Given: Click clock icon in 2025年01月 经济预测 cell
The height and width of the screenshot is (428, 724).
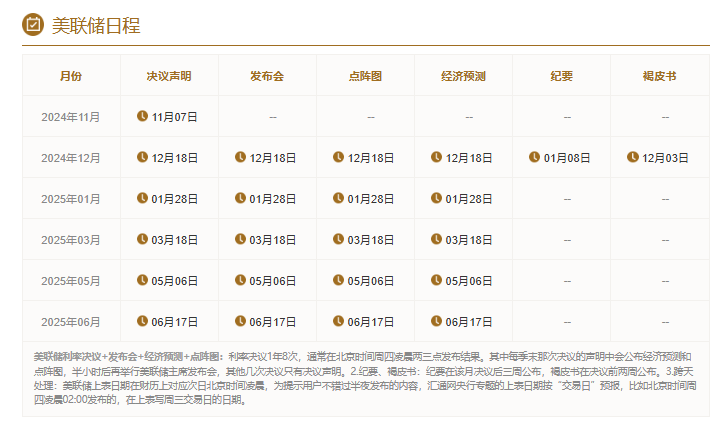Looking at the screenshot, I should (x=436, y=199).
